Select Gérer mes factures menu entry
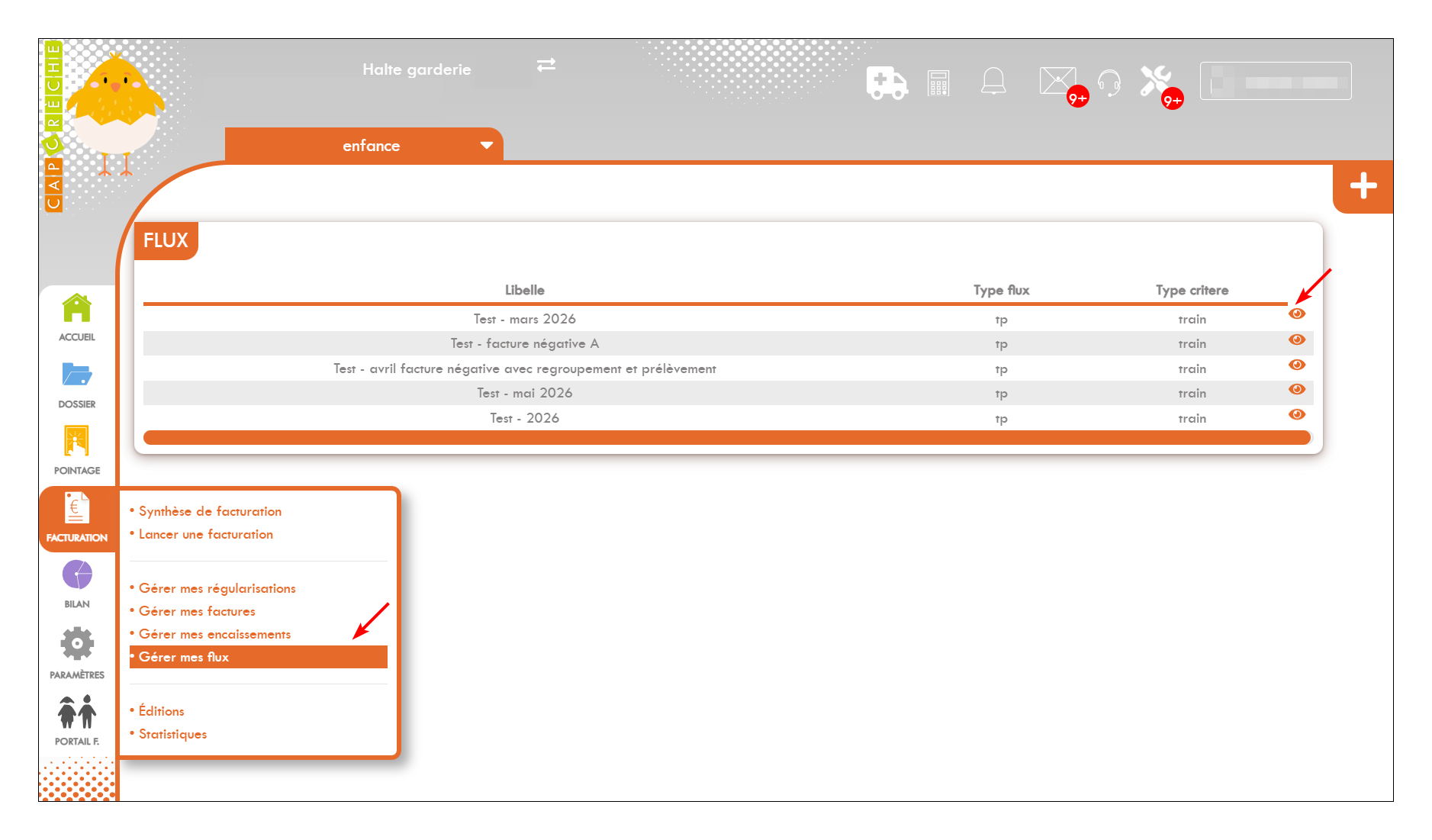This screenshot has width=1432, height=840. click(197, 611)
